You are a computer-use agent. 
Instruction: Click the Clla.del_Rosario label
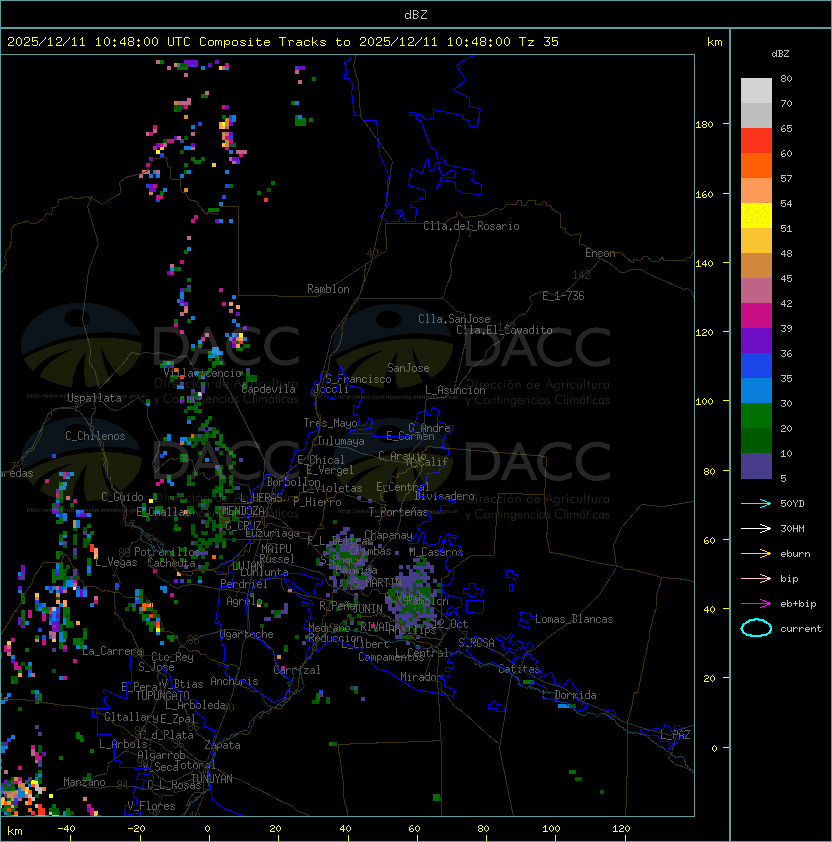pos(471,226)
